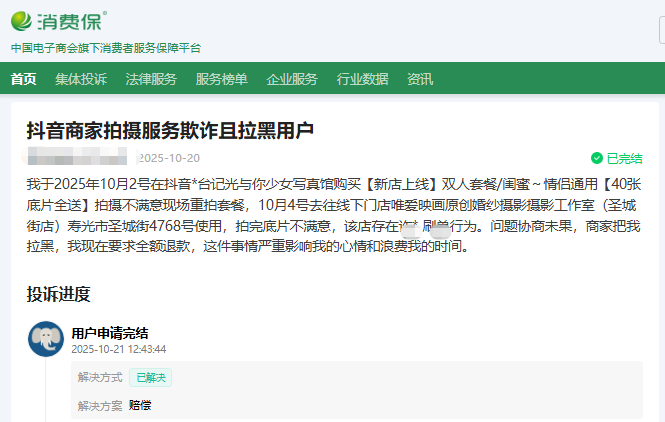Click the 赔偿 resolution plan text
The width and height of the screenshot is (665, 422).
pyautogui.click(x=141, y=405)
